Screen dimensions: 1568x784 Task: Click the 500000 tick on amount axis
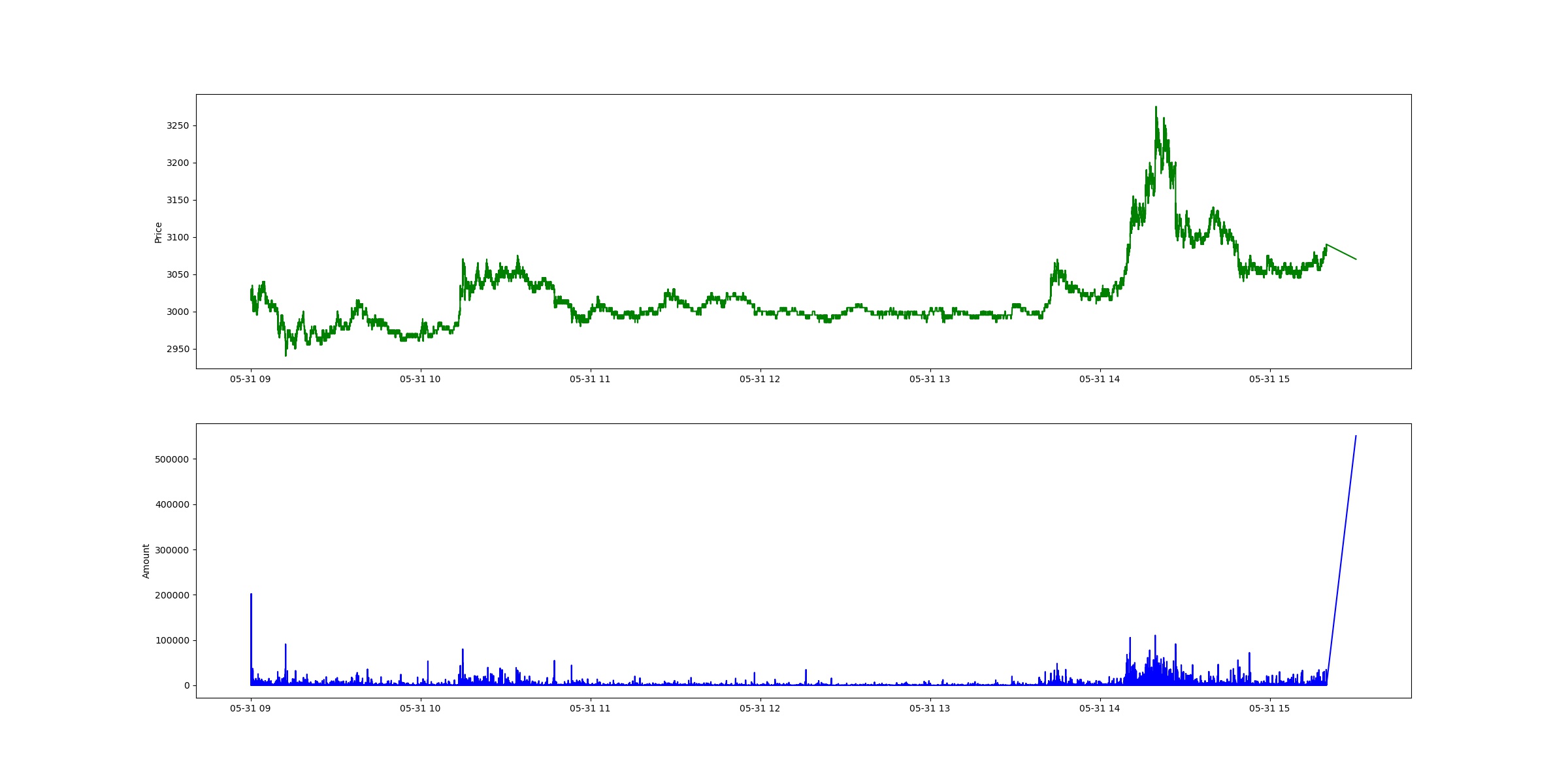172,459
